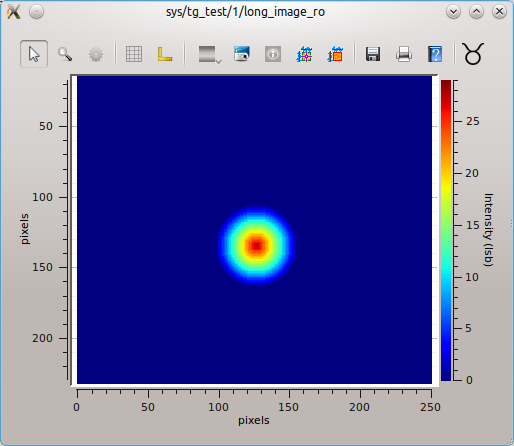Screen dimensions: 514x446
Task: Print the plot with printer icon
Action: pyautogui.click(x=404, y=54)
